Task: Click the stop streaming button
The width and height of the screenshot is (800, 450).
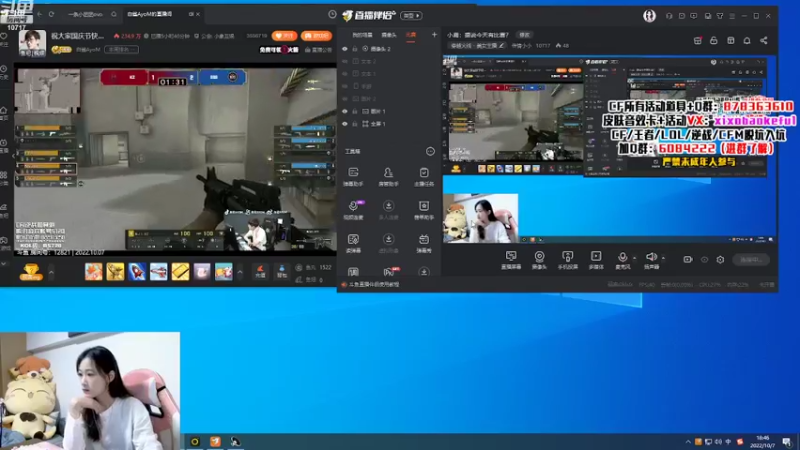Action: tap(751, 260)
